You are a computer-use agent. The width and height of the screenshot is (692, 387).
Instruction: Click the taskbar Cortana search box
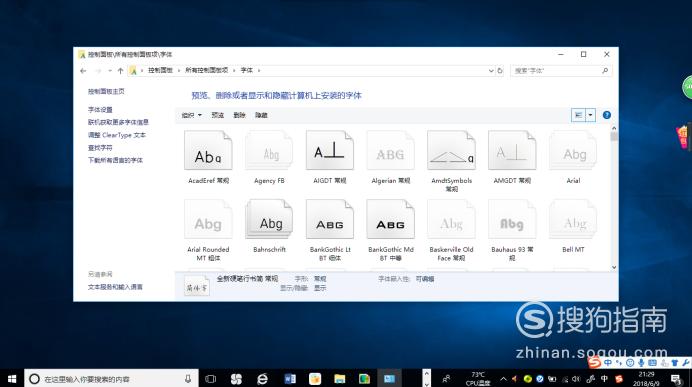click(111, 379)
